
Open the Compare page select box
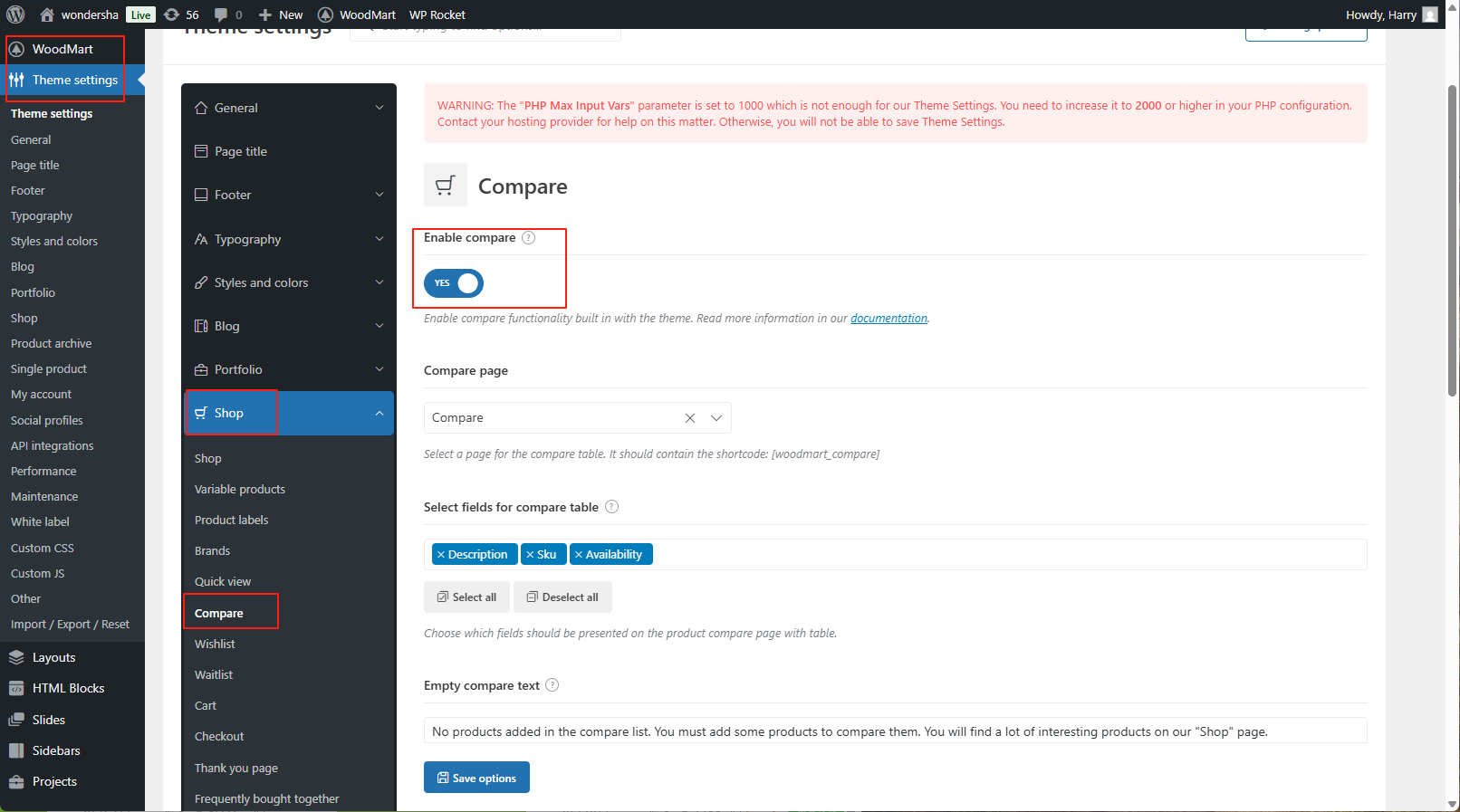click(578, 418)
